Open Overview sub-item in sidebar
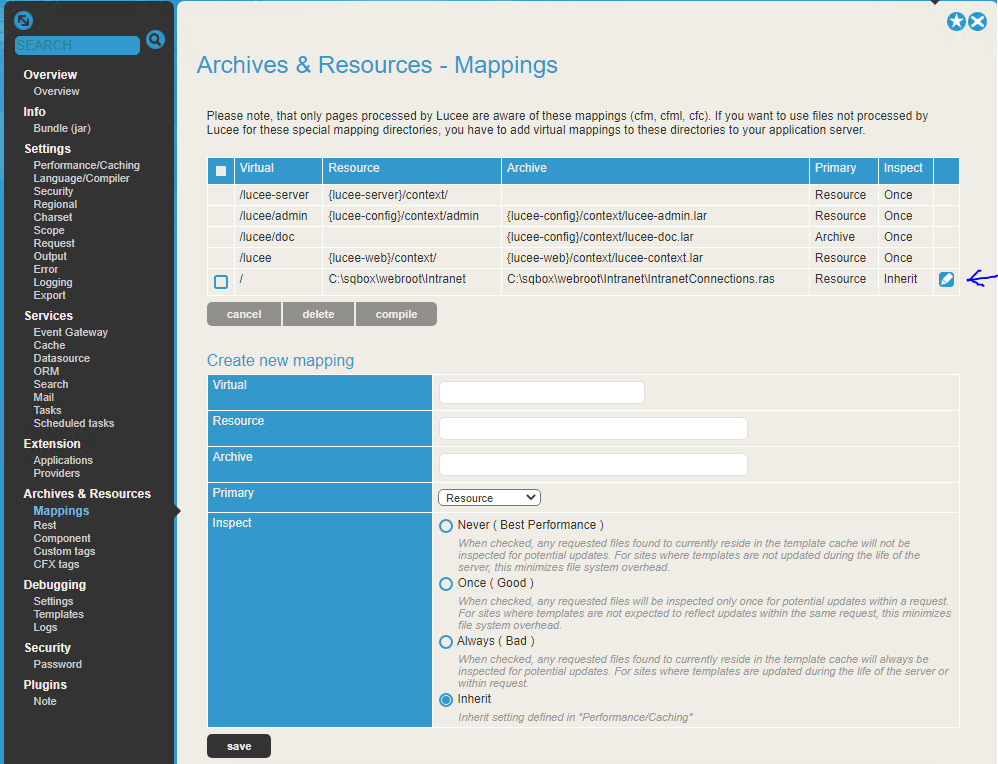The width and height of the screenshot is (998, 764). 57,92
